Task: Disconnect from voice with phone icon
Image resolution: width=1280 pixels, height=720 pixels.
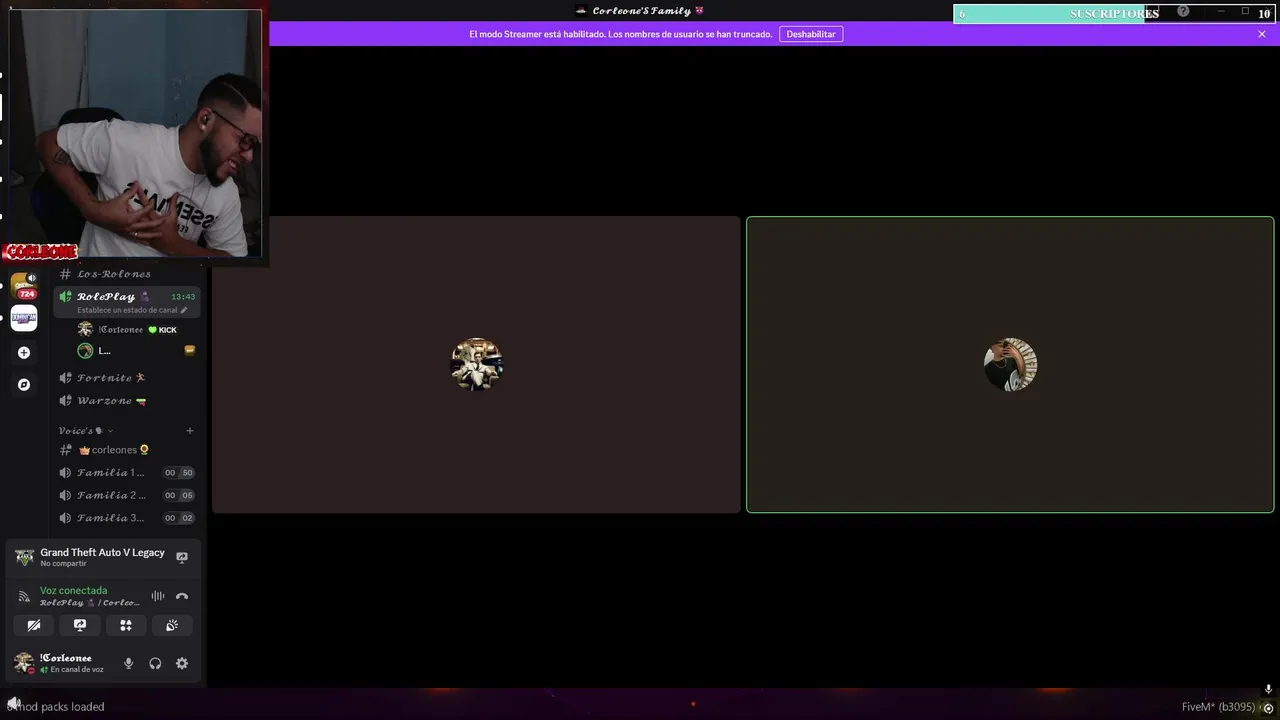Action: 182,596
